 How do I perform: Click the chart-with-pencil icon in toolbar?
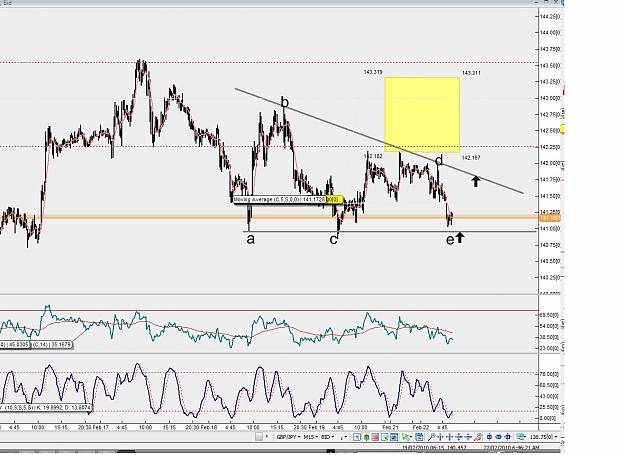coord(385,437)
